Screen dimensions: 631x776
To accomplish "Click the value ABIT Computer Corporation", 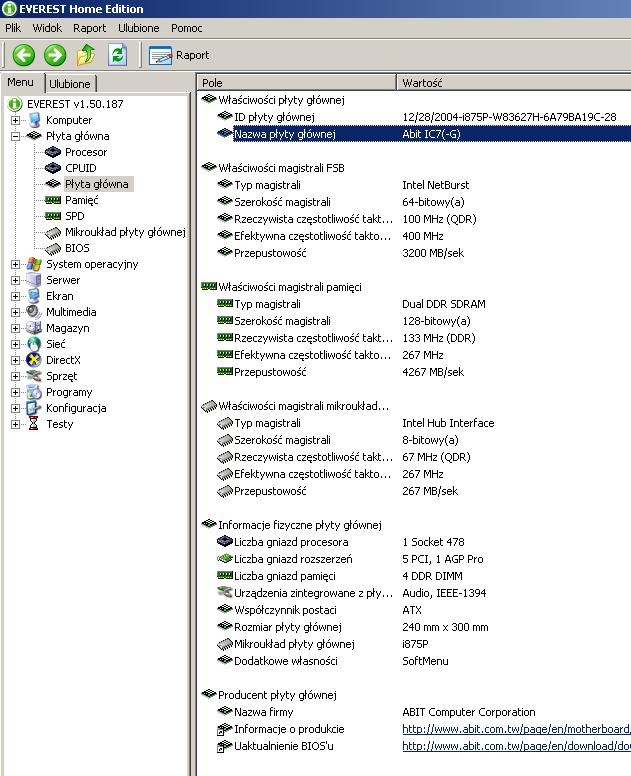I will (x=469, y=712).
